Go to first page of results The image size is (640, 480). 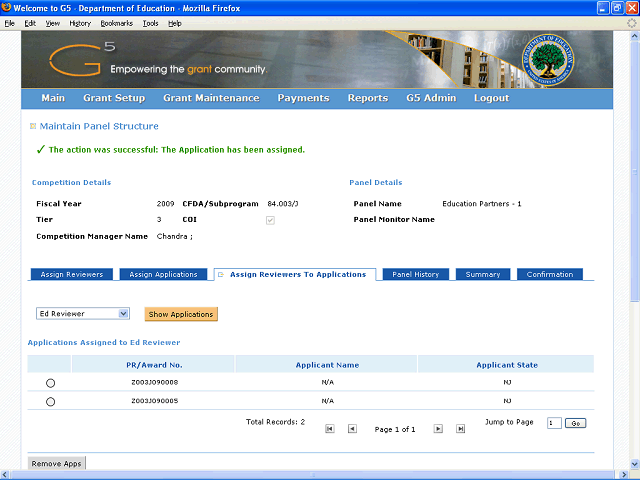(330, 429)
